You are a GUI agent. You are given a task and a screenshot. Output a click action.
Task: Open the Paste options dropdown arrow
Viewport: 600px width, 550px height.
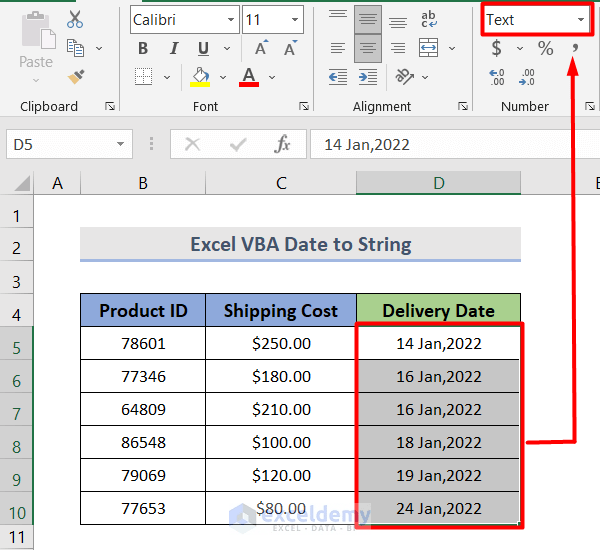(x=36, y=80)
